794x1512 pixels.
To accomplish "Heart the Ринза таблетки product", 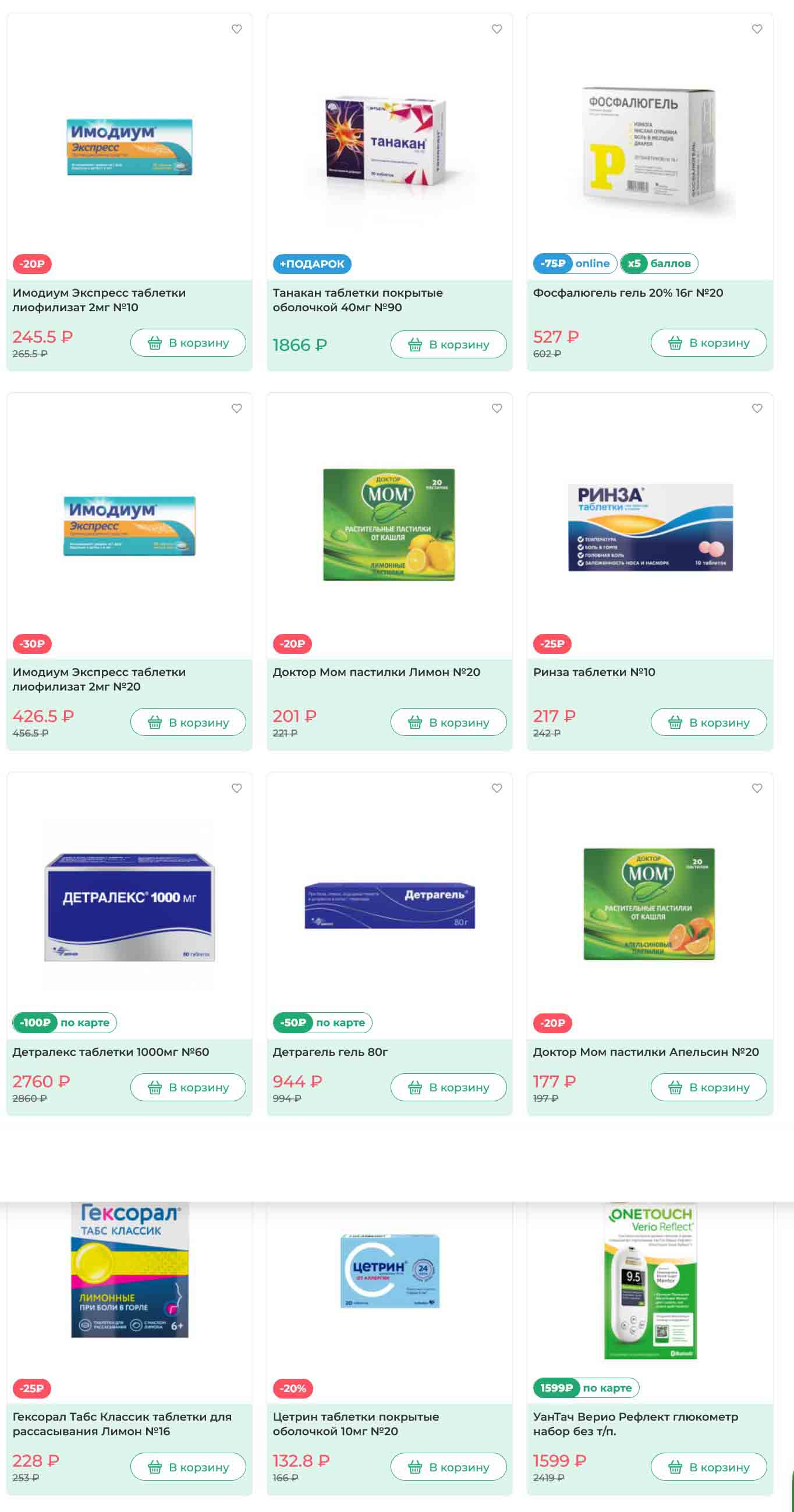I will pyautogui.click(x=757, y=408).
